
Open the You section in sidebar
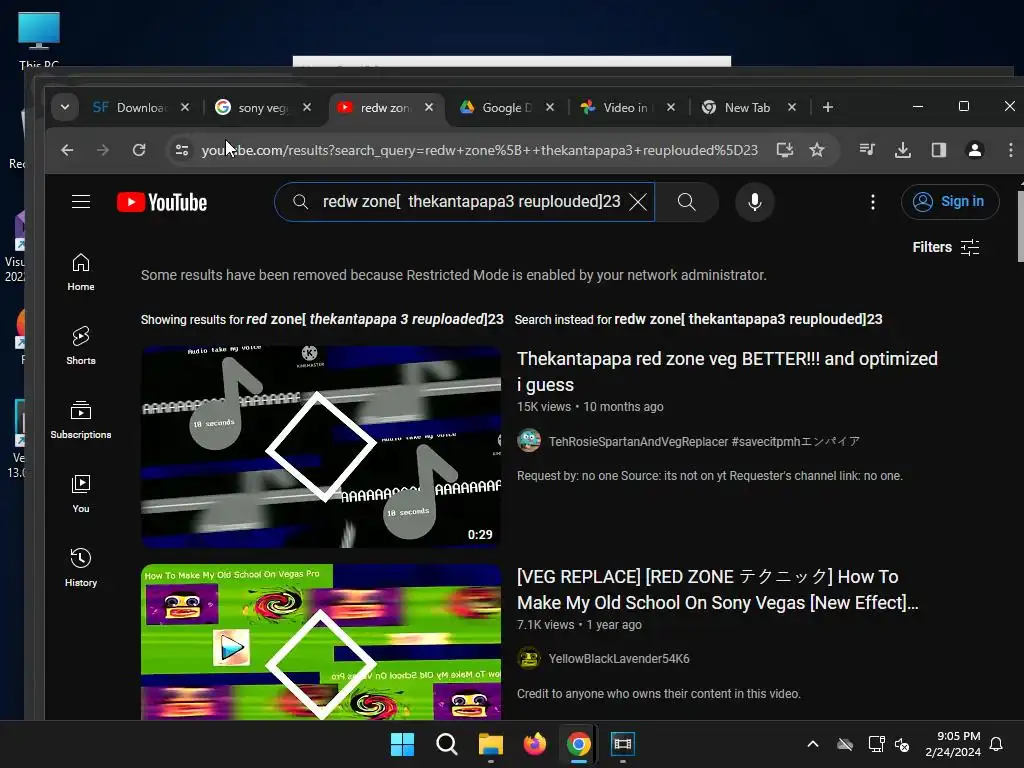click(81, 493)
